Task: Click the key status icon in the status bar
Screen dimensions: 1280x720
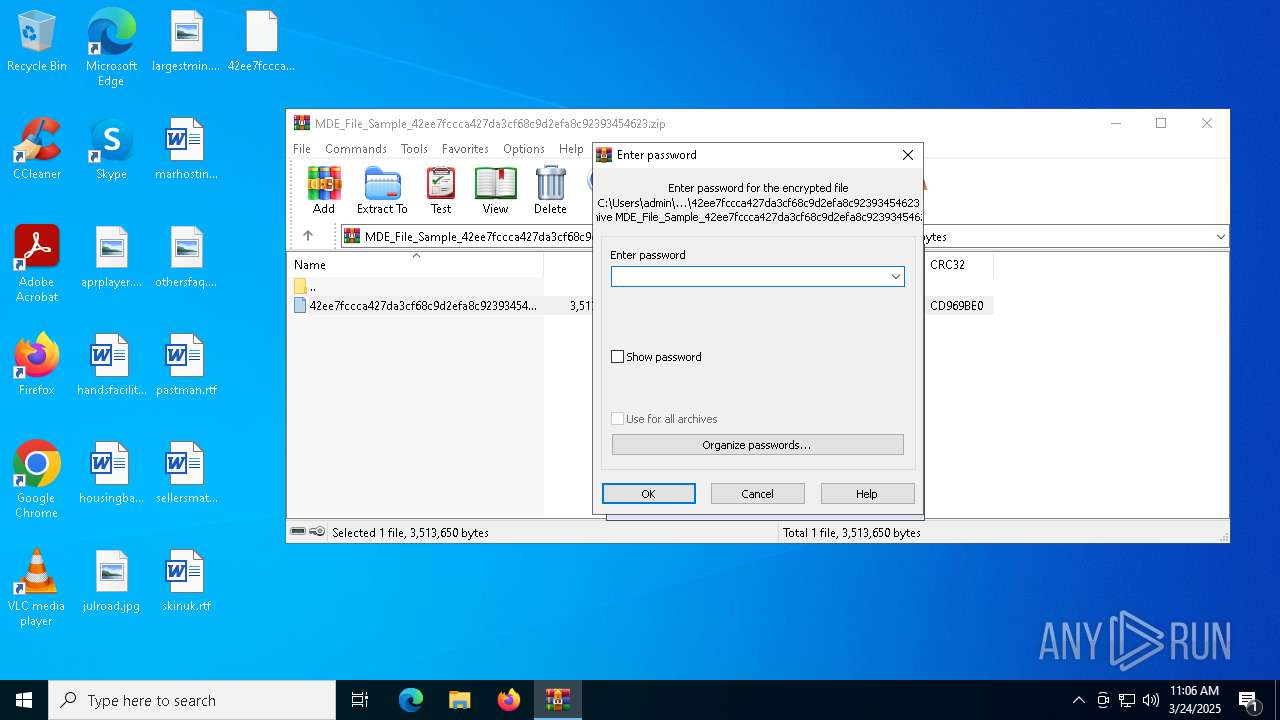Action: pyautogui.click(x=317, y=532)
